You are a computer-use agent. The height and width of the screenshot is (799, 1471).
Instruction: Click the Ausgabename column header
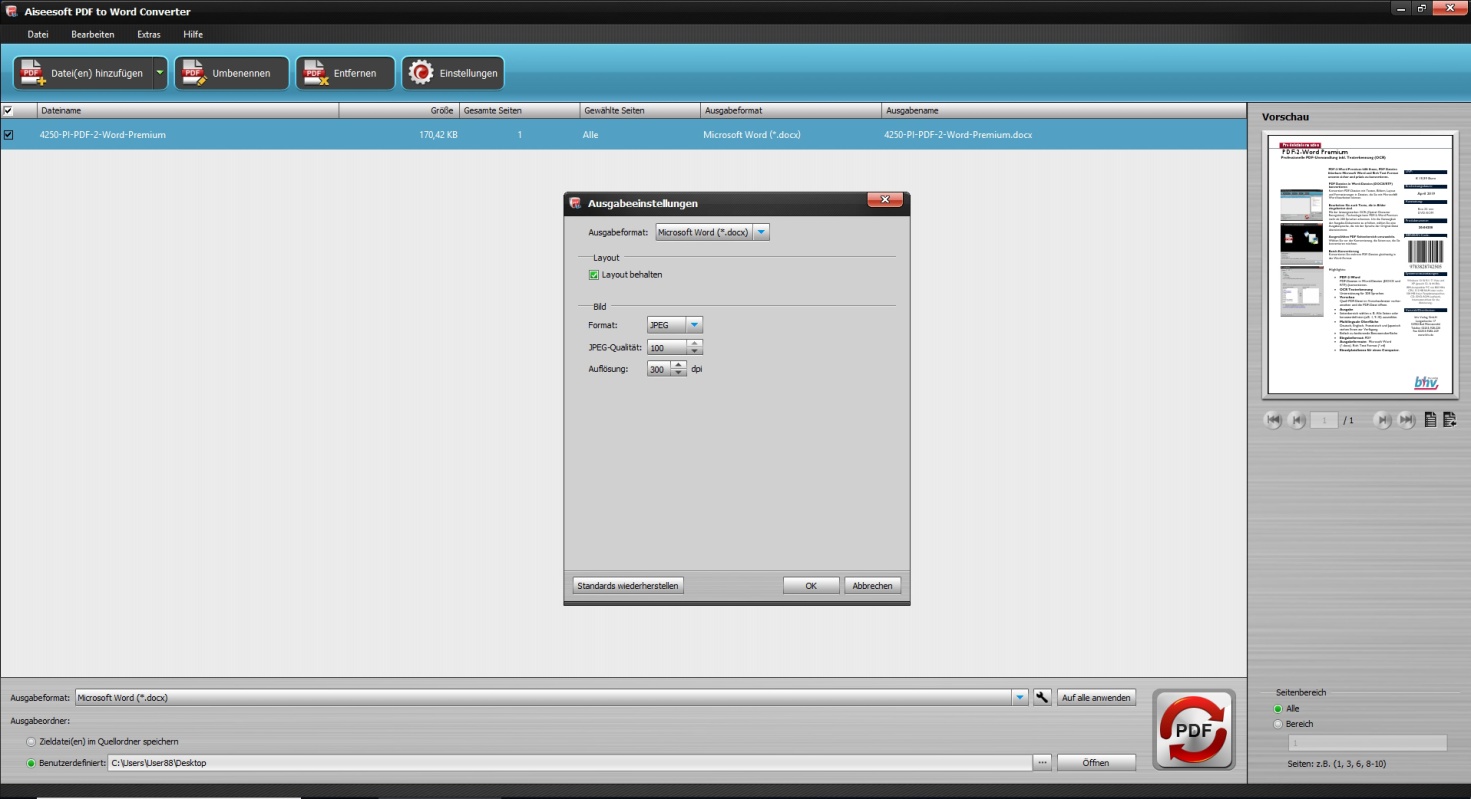click(1064, 110)
